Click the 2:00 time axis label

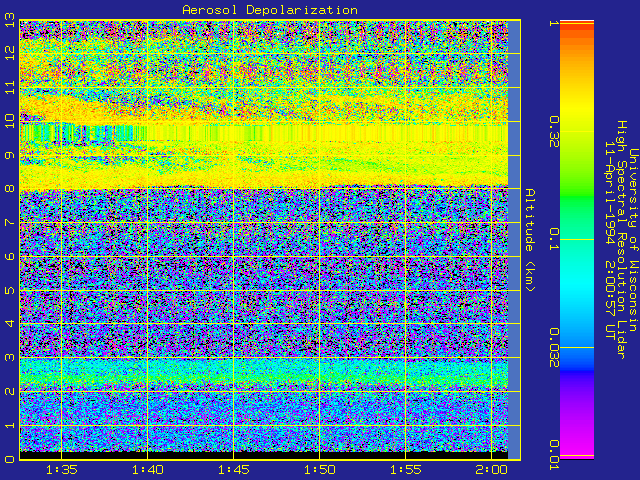click(491, 470)
